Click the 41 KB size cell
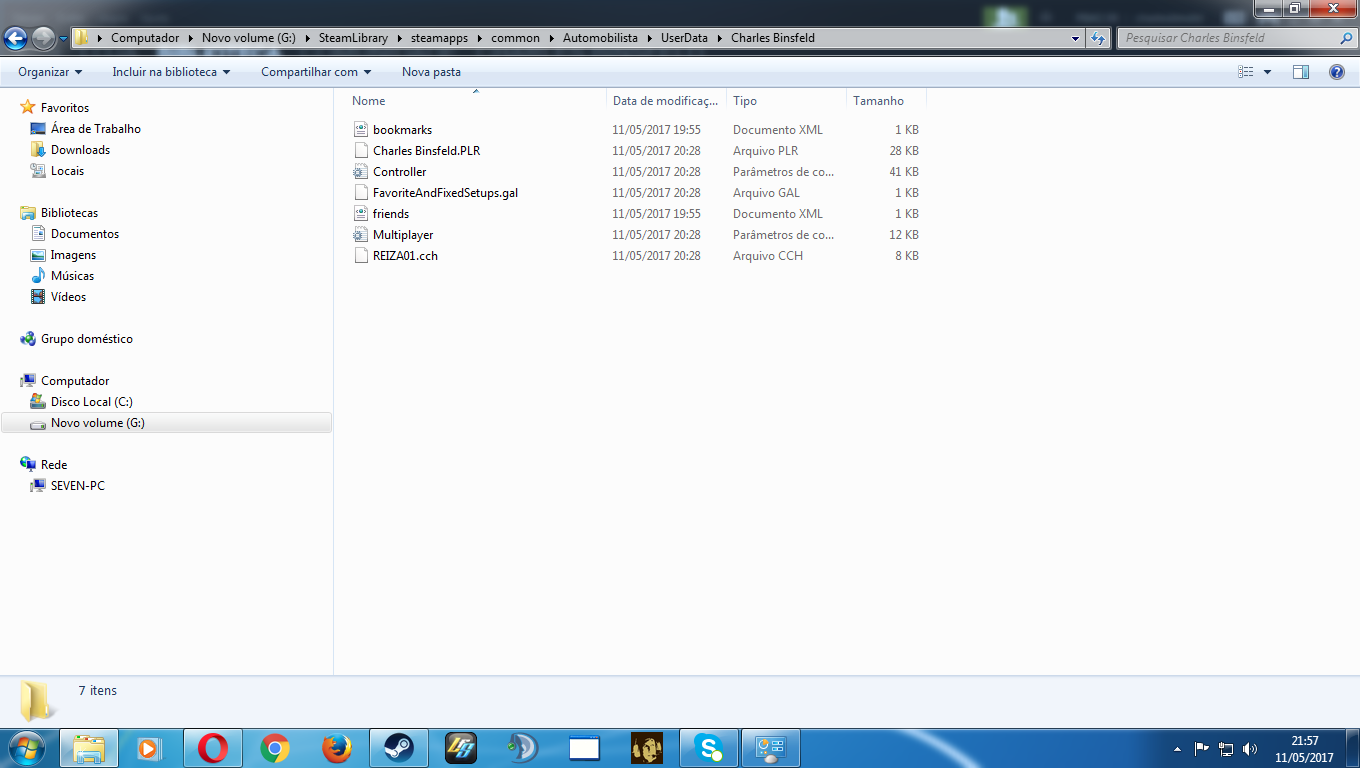This screenshot has height=768, width=1360. (904, 172)
